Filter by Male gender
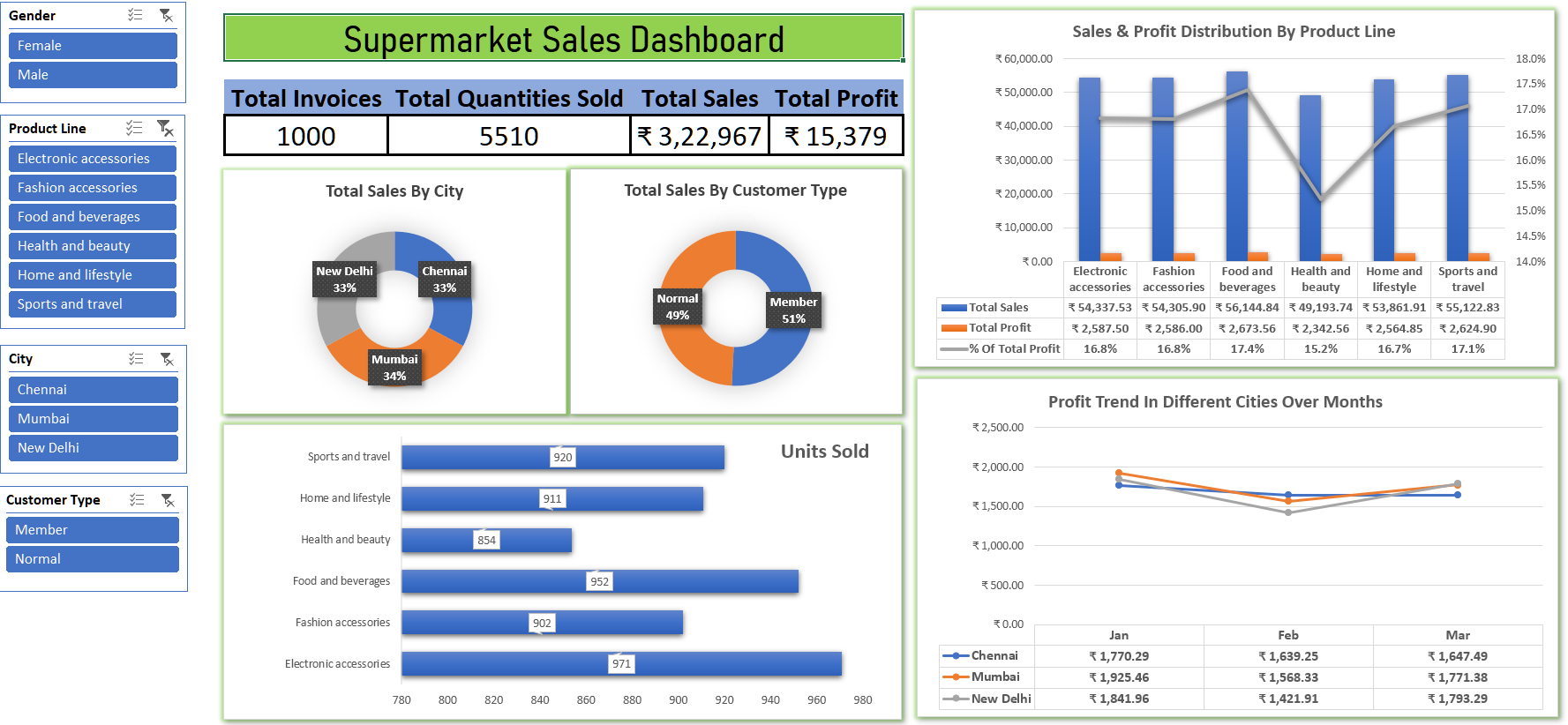The width and height of the screenshot is (1568, 725). click(x=93, y=75)
